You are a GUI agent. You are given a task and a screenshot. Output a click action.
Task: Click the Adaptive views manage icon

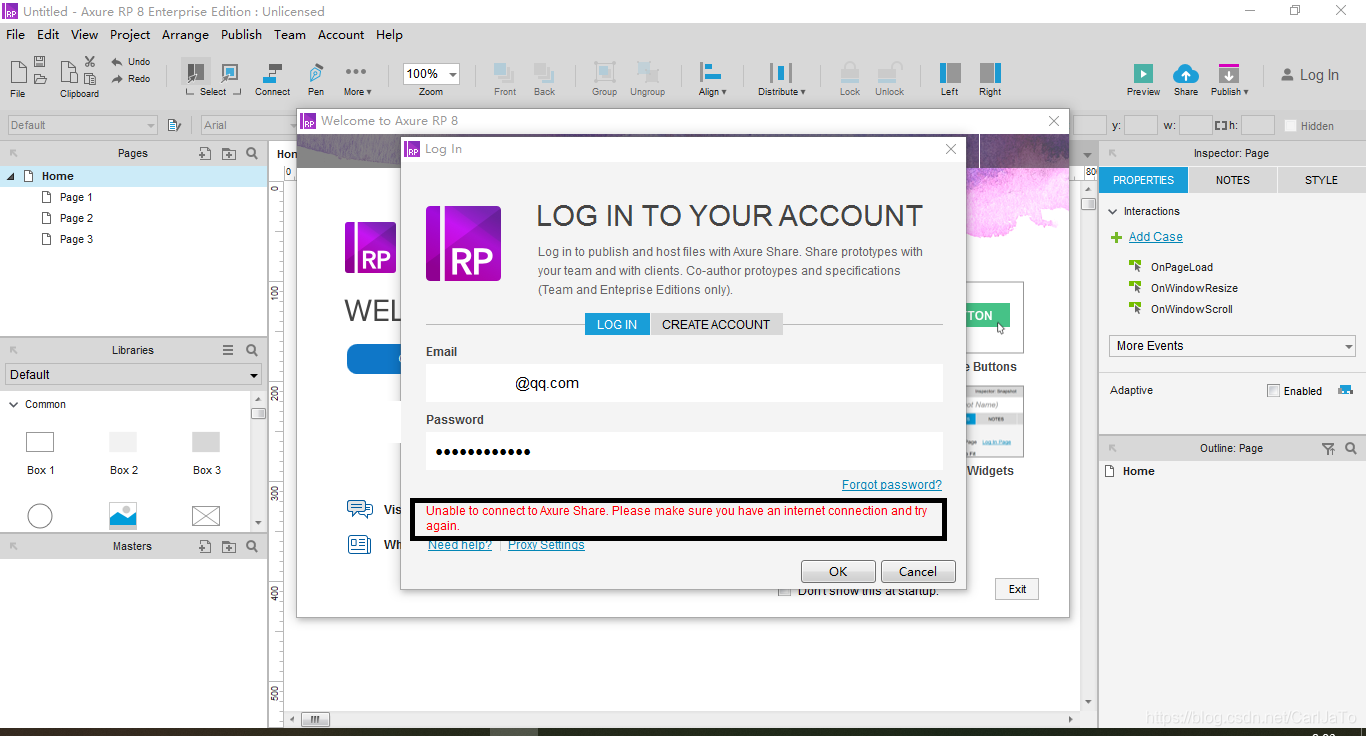tap(1345, 390)
